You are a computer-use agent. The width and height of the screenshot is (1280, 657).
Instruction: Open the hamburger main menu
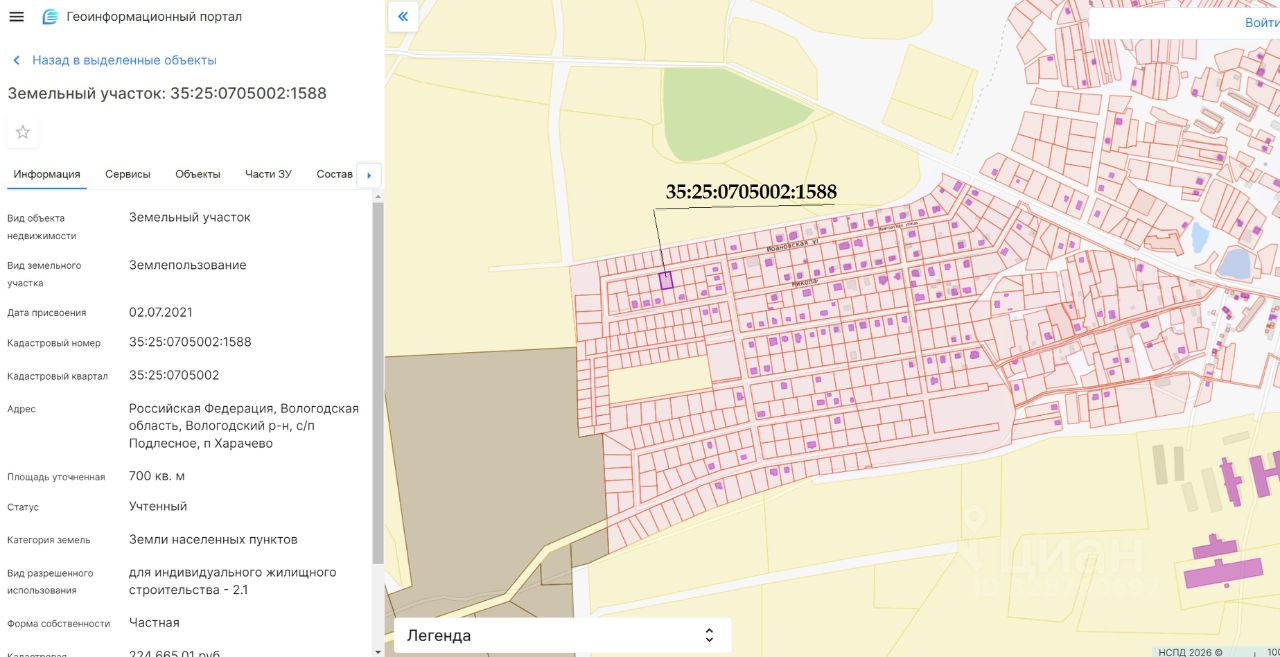(x=16, y=17)
